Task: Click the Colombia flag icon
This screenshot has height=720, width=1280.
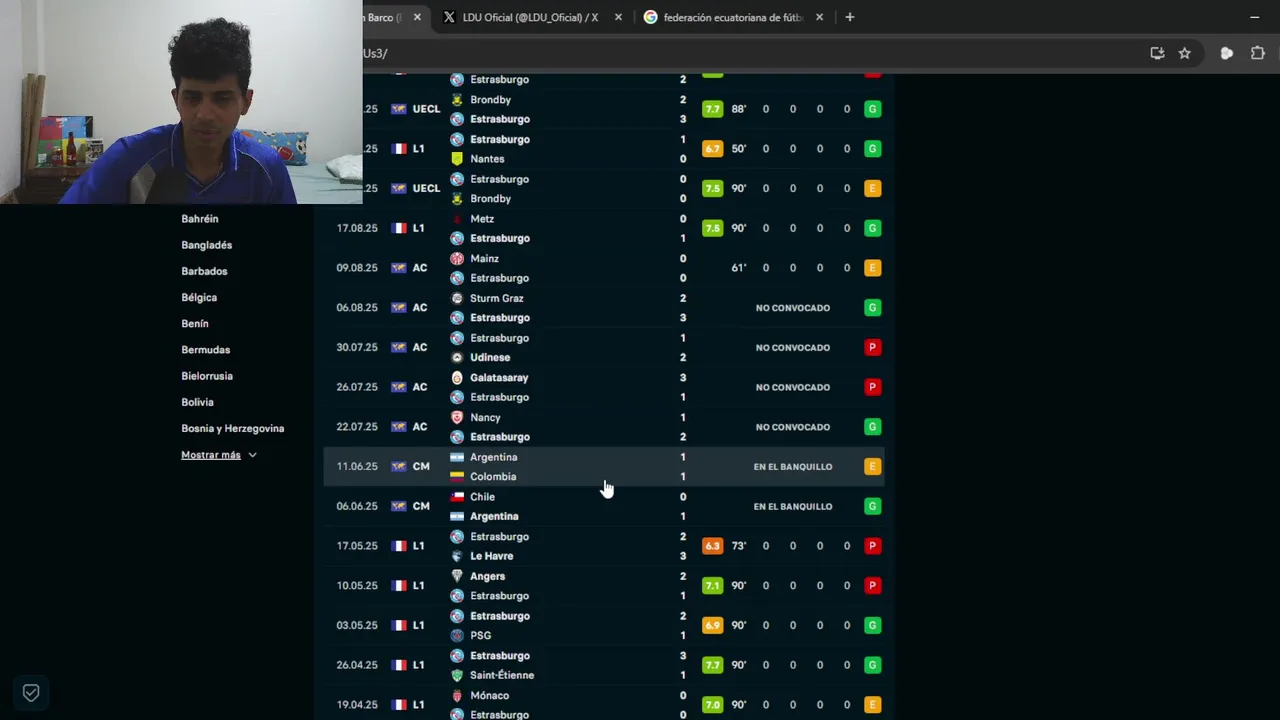Action: 457,477
